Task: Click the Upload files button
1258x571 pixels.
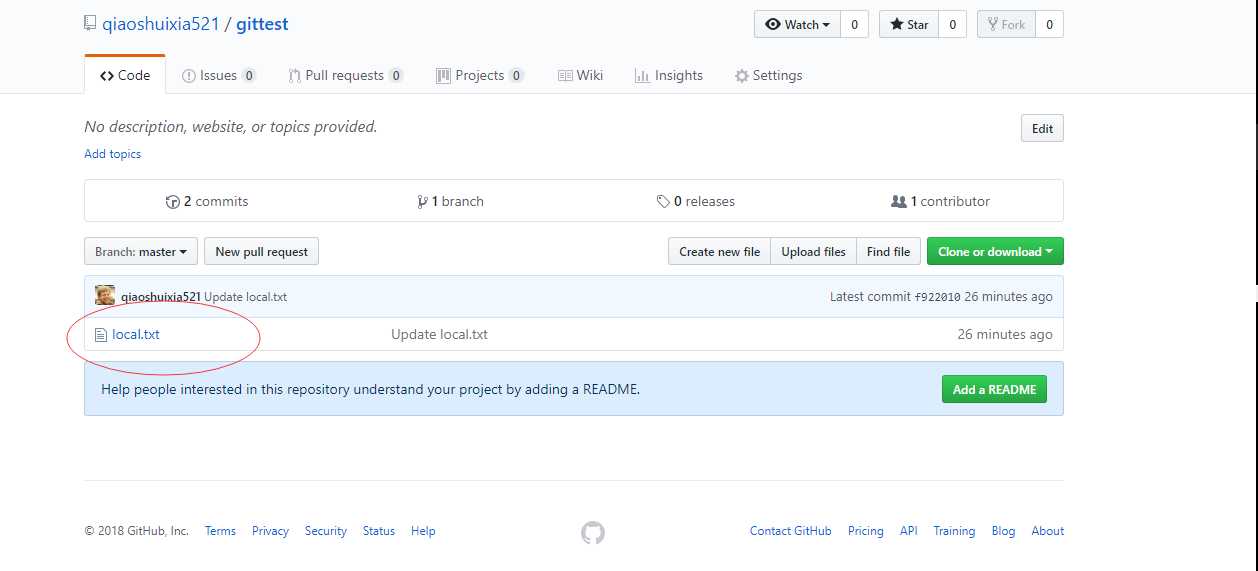Action: pos(813,251)
